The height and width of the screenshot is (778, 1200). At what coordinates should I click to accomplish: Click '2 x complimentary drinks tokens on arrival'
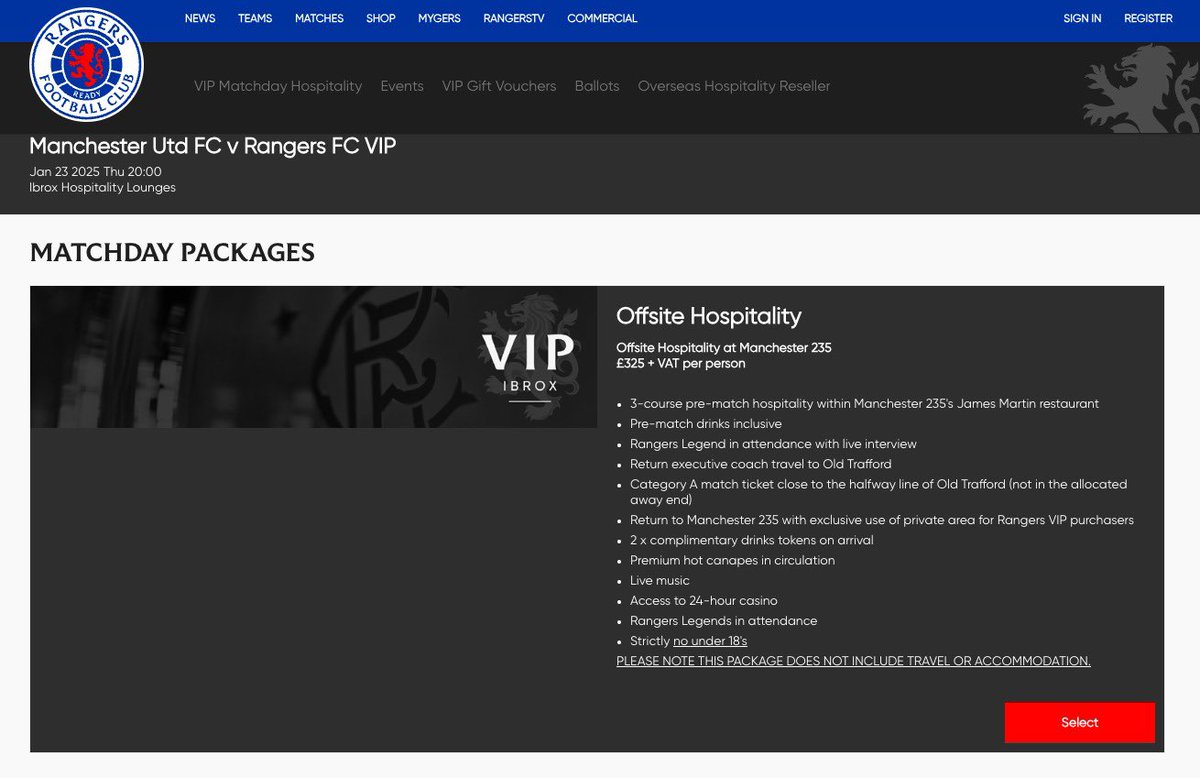point(752,540)
